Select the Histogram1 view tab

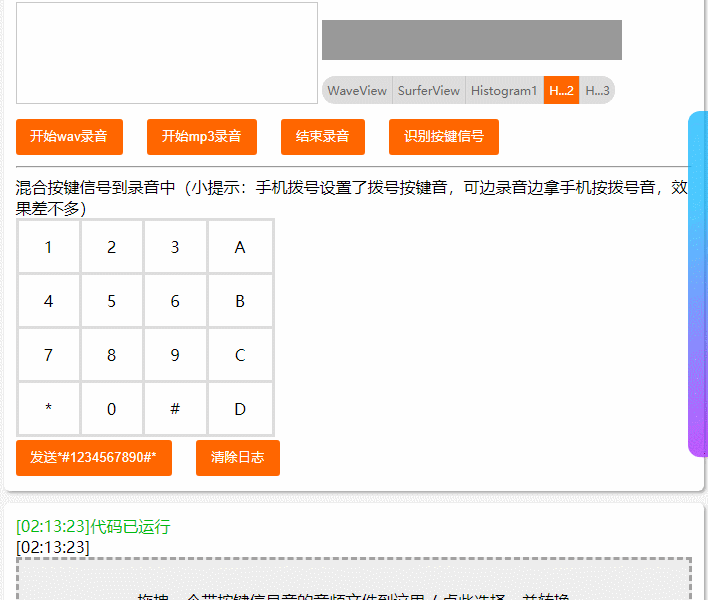tap(504, 90)
